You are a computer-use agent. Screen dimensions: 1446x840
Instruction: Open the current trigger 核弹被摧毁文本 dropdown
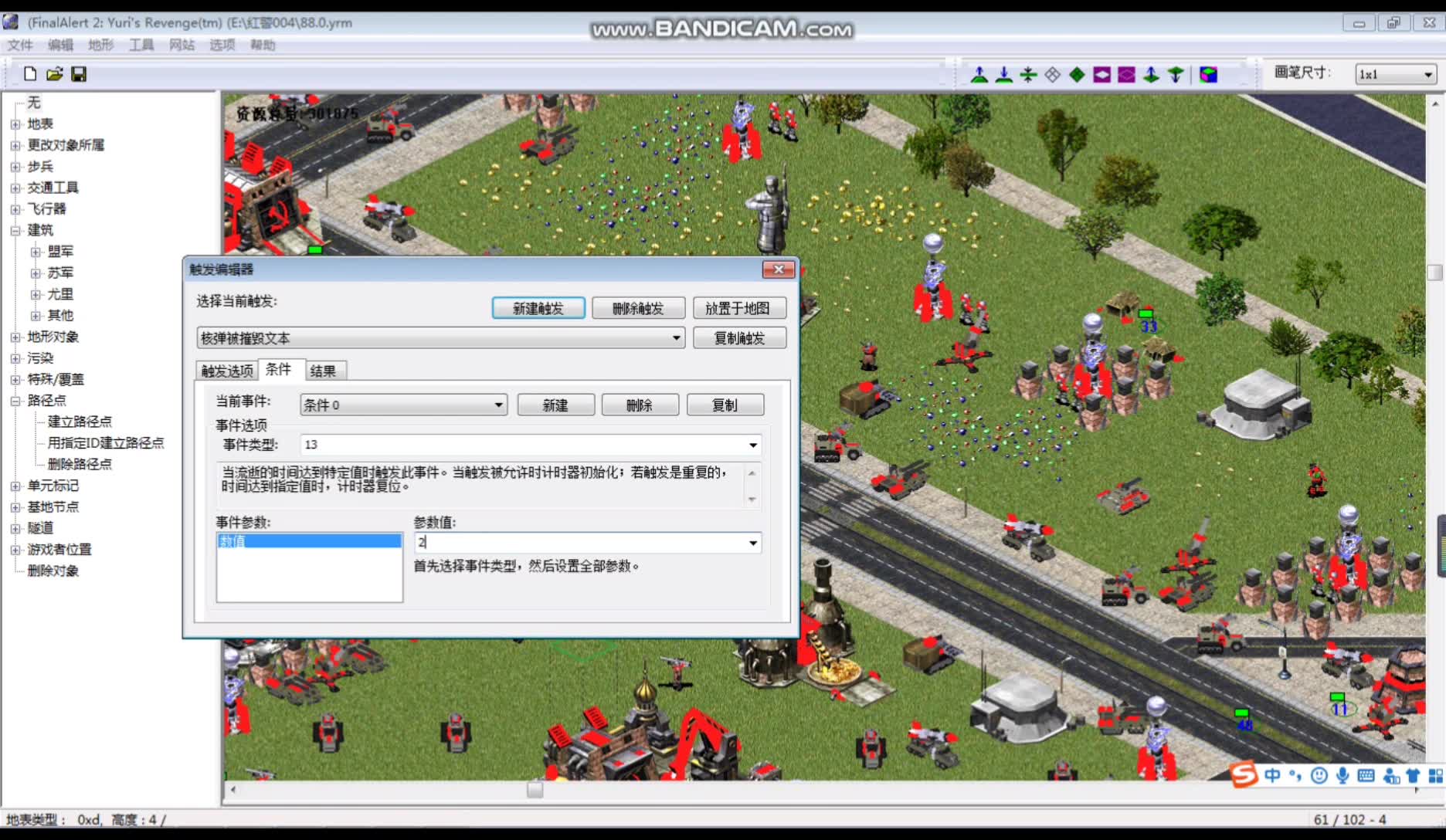676,338
